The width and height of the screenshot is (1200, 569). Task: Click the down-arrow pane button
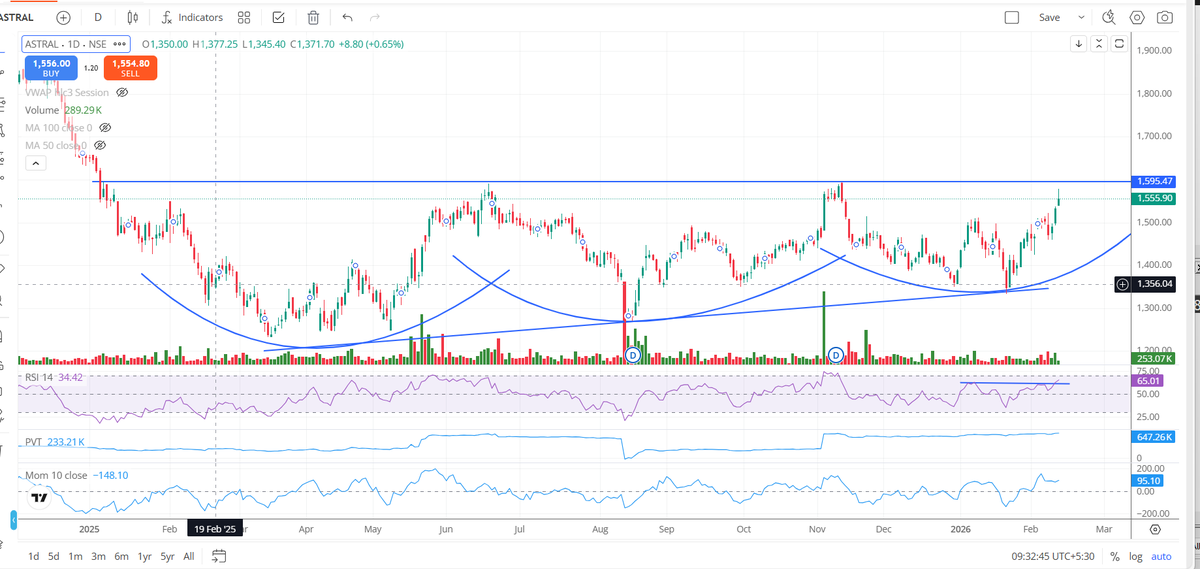point(1079,44)
